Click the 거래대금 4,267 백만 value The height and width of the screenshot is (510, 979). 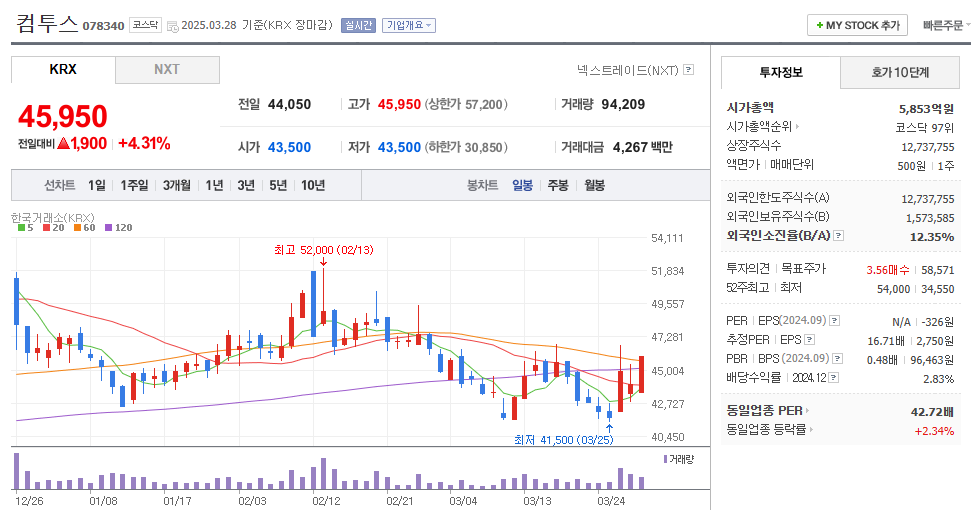(642, 147)
